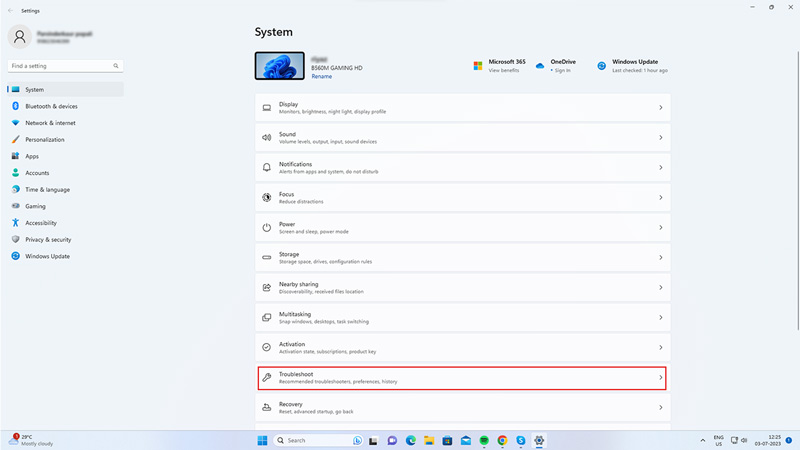Screen dimensions: 800x450
Task: Click the Troubleshoot wrench icon
Action: tap(267, 378)
